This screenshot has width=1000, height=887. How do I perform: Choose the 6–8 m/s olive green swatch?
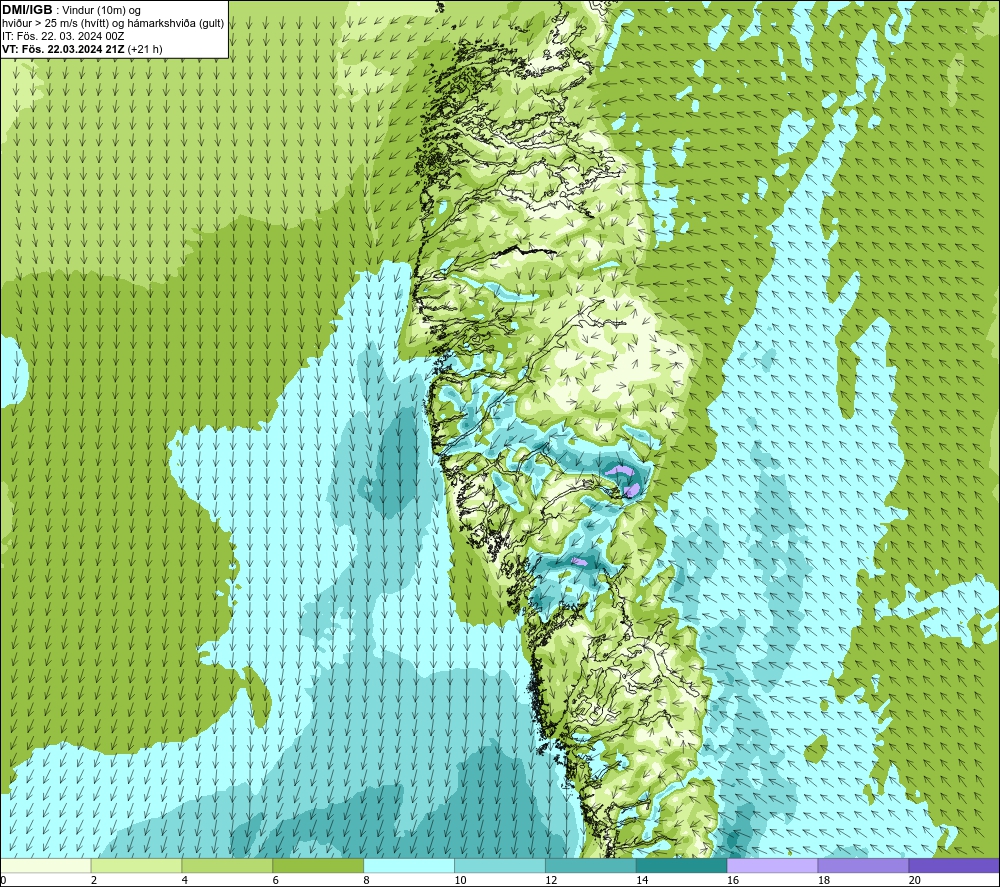[x=318, y=865]
